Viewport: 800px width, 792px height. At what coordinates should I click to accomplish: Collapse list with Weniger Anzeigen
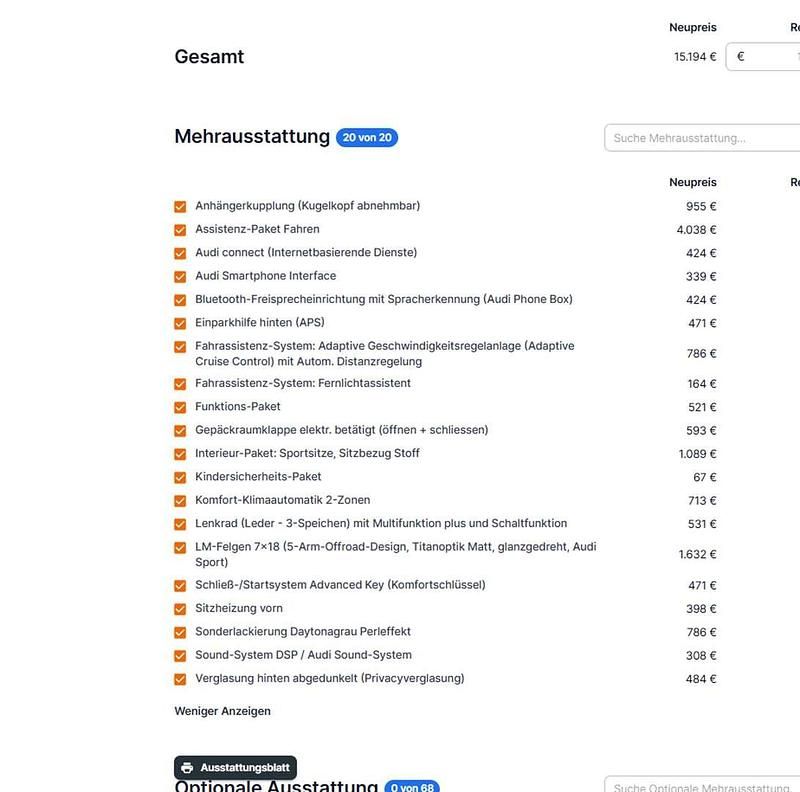tap(222, 711)
